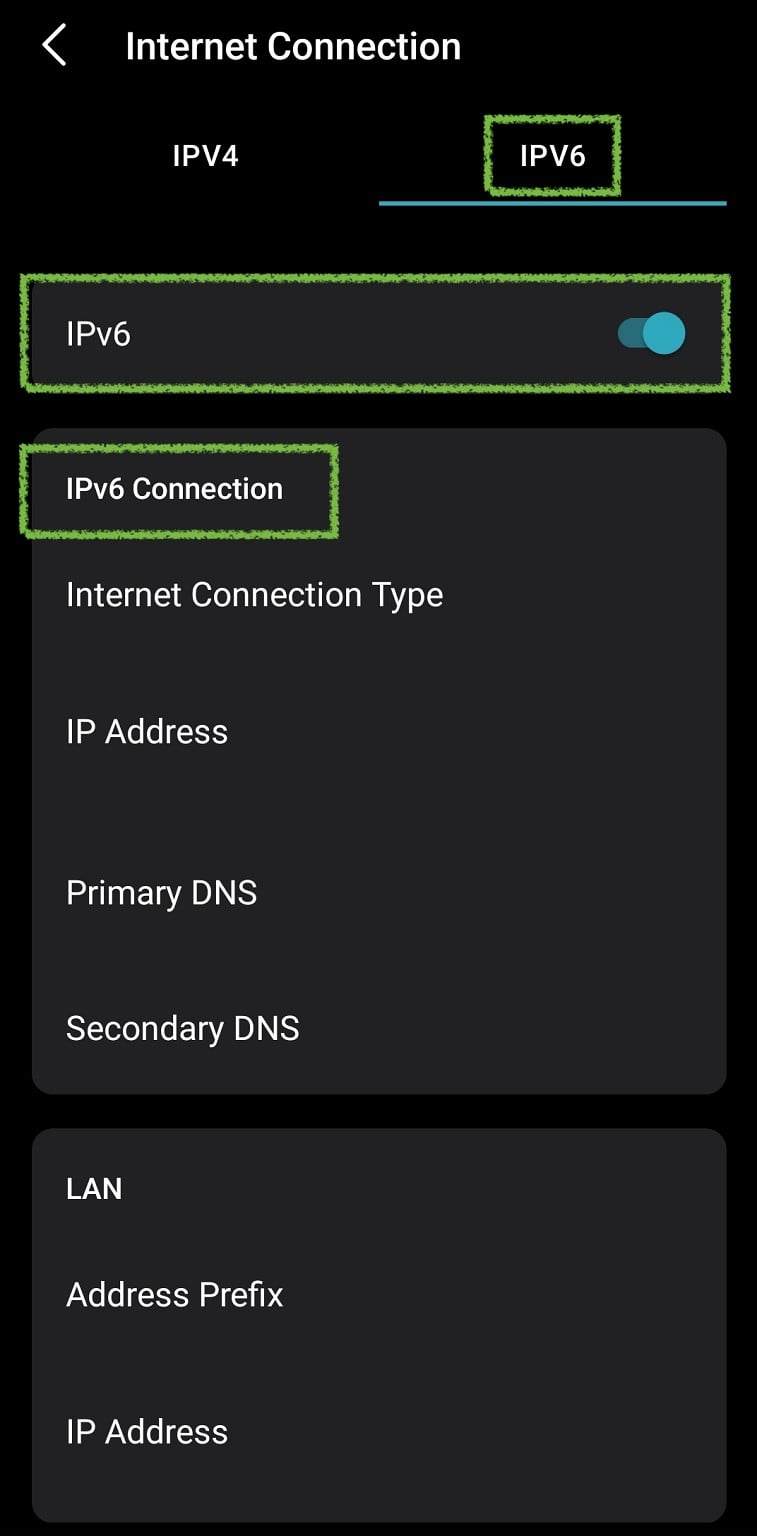Open the Internet Connection Type setting

tap(254, 594)
